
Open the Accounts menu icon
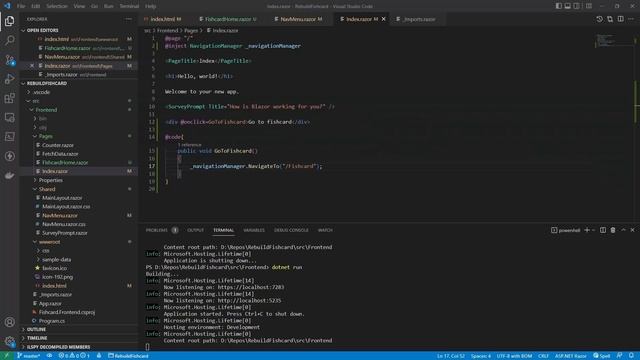pyautogui.click(x=9, y=322)
